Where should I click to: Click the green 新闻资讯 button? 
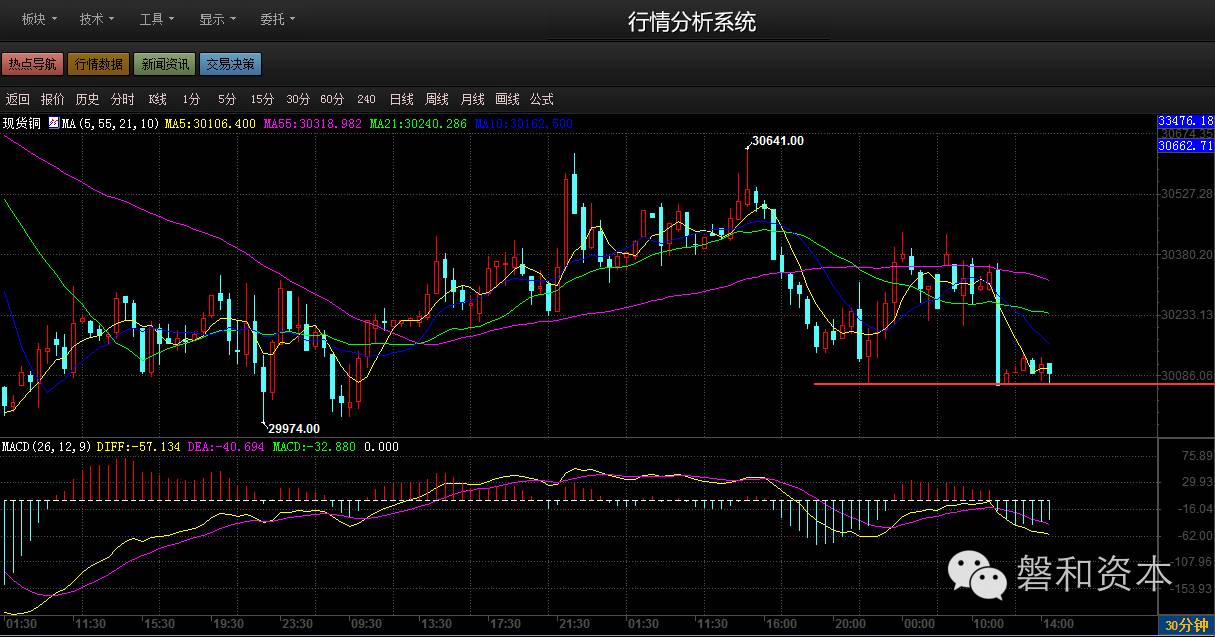[x=164, y=64]
